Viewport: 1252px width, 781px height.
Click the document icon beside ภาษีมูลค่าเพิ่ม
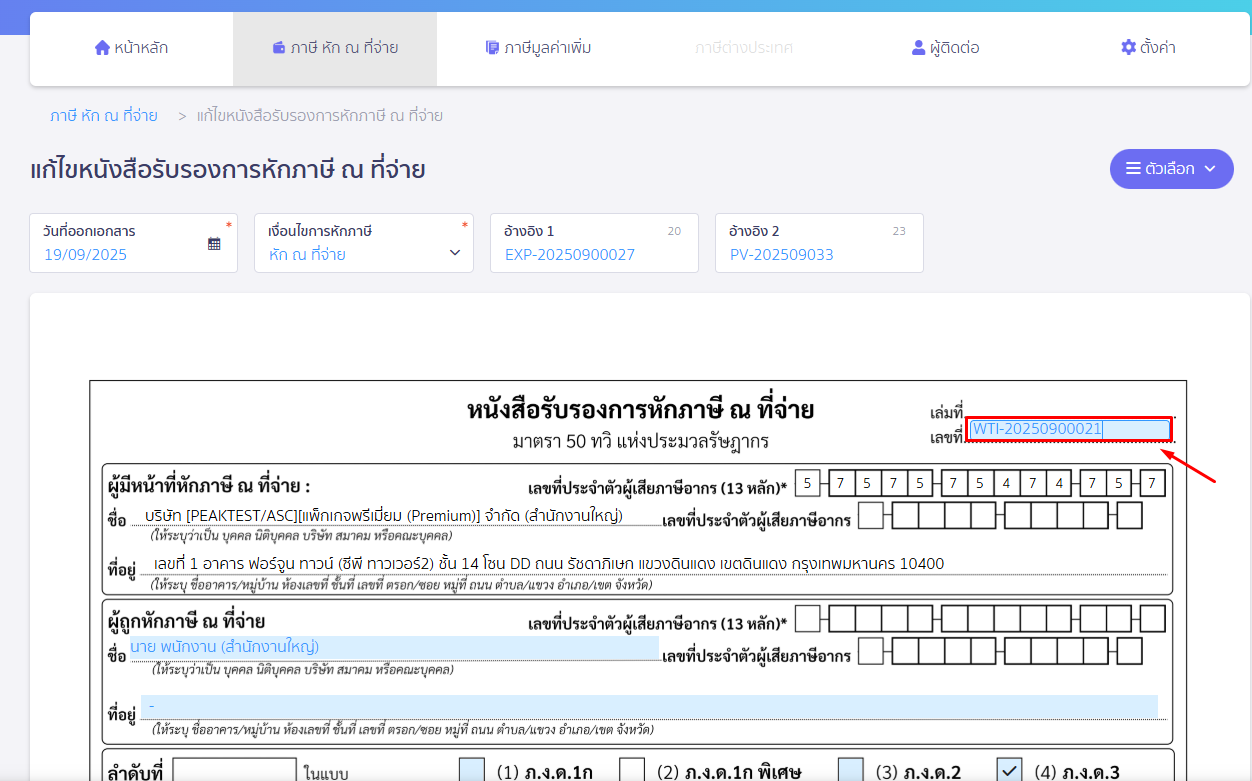(489, 46)
